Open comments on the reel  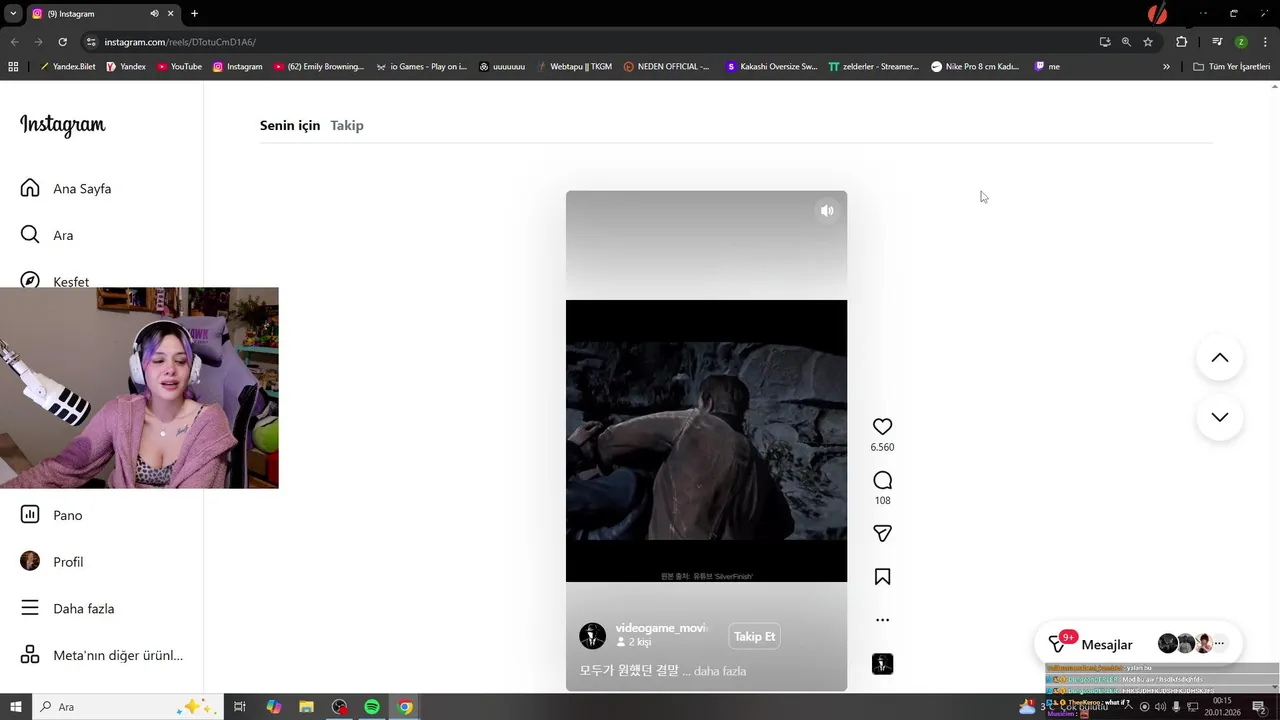click(882, 480)
